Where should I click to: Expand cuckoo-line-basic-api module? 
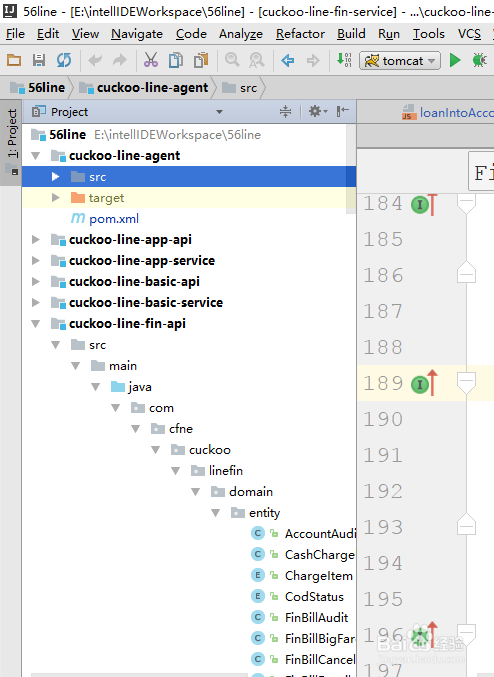tap(36, 282)
